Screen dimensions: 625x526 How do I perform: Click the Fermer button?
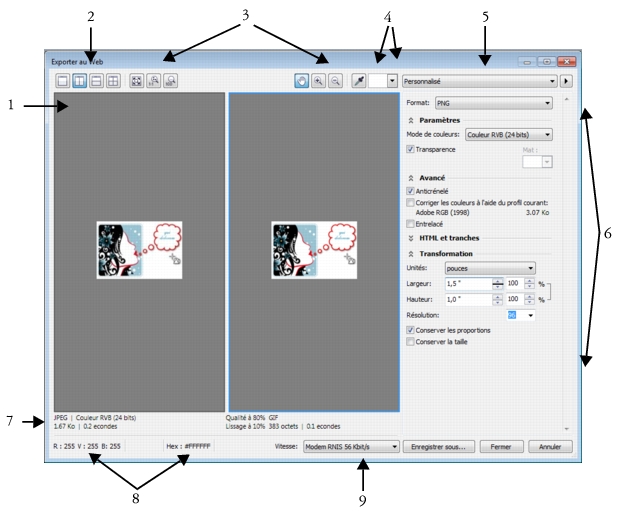pyautogui.click(x=499, y=447)
